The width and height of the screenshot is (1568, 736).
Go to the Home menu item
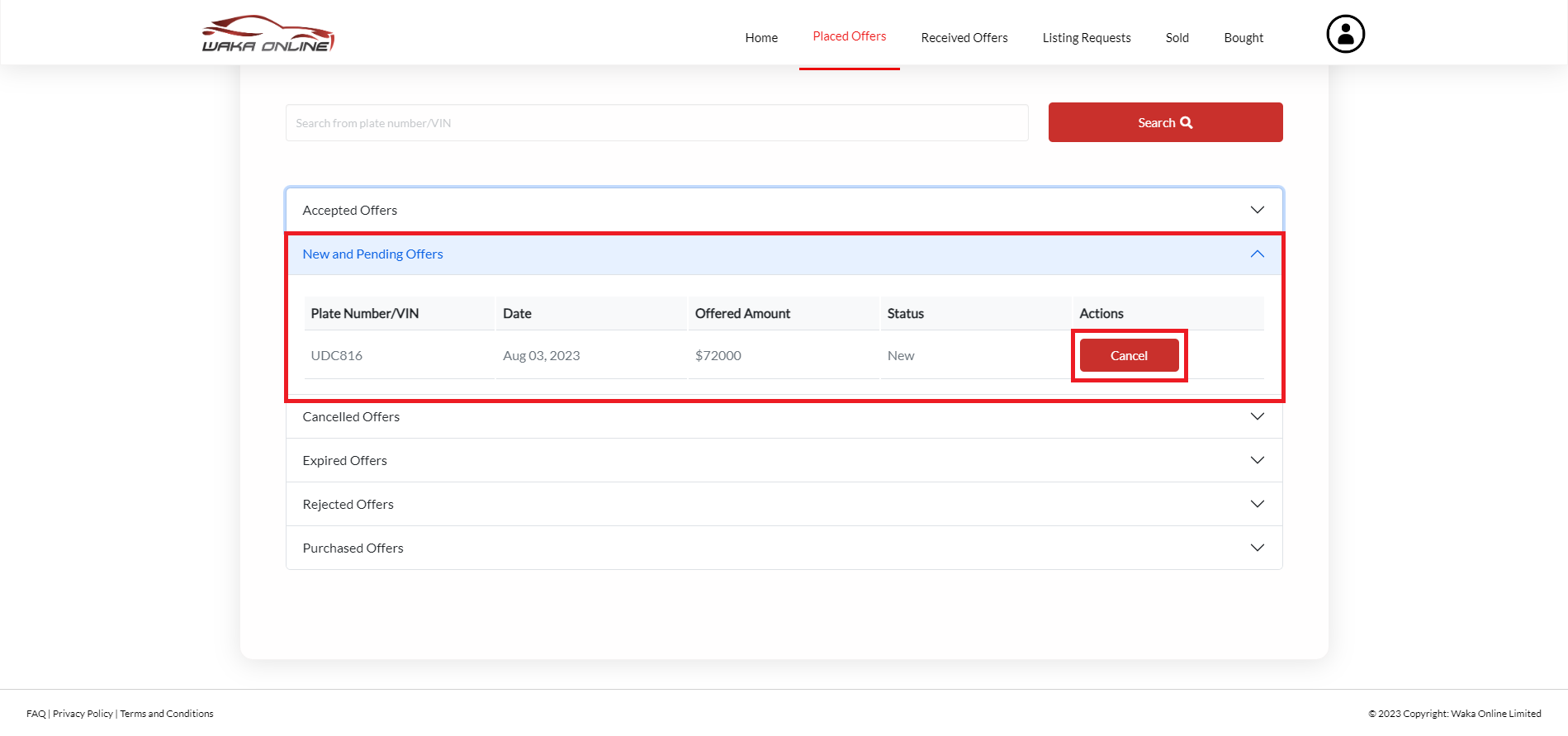(761, 38)
